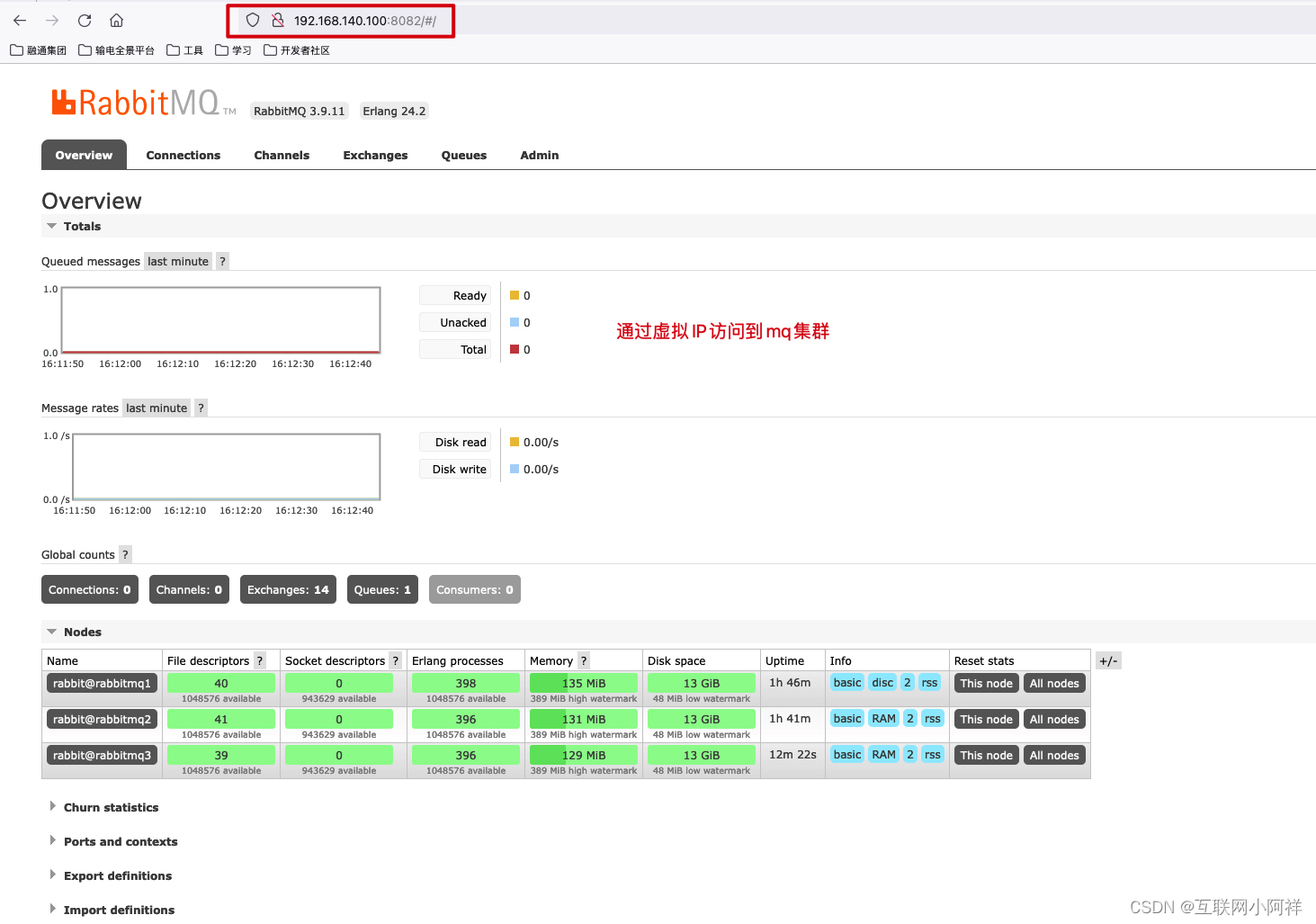Click the RAM tag on rabbitmq2
Image resolution: width=1316 pixels, height=924 pixels.
(884, 718)
